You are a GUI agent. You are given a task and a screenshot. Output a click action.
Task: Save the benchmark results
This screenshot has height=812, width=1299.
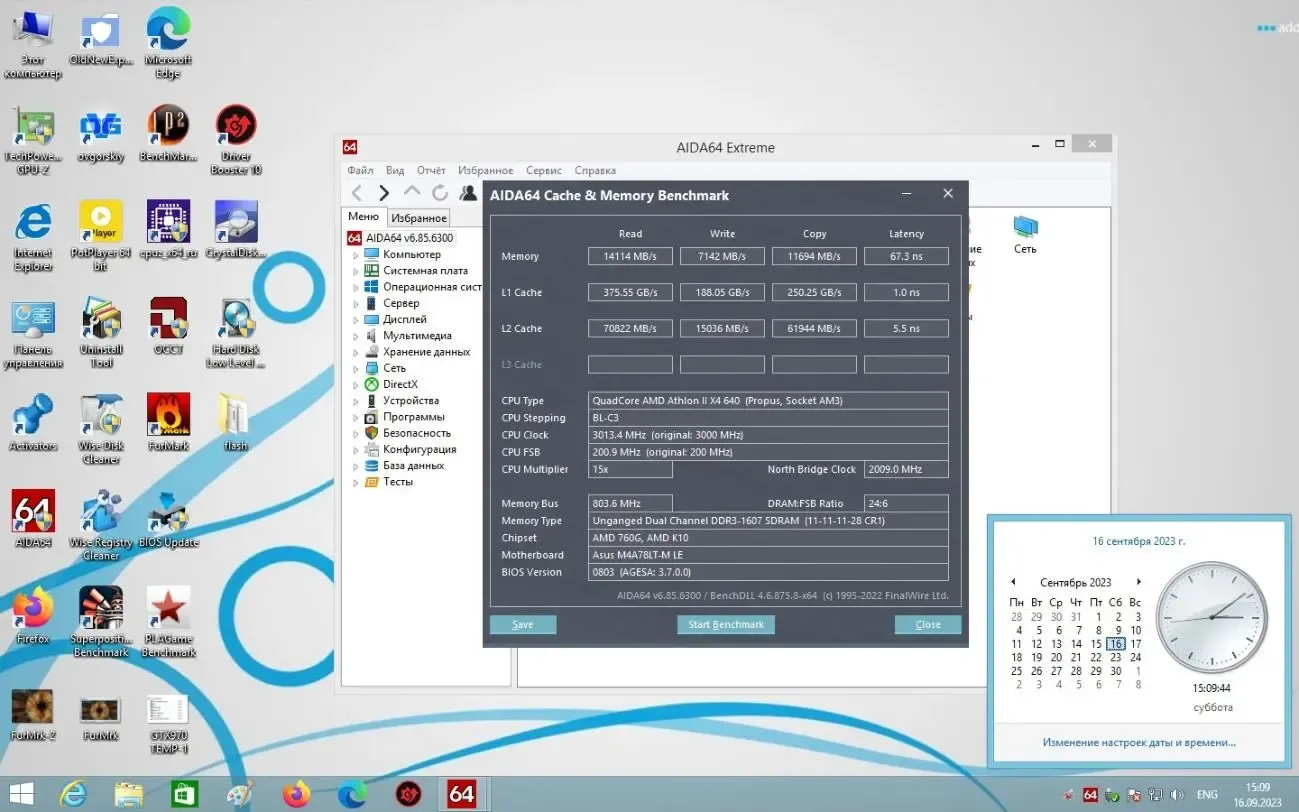click(x=522, y=624)
